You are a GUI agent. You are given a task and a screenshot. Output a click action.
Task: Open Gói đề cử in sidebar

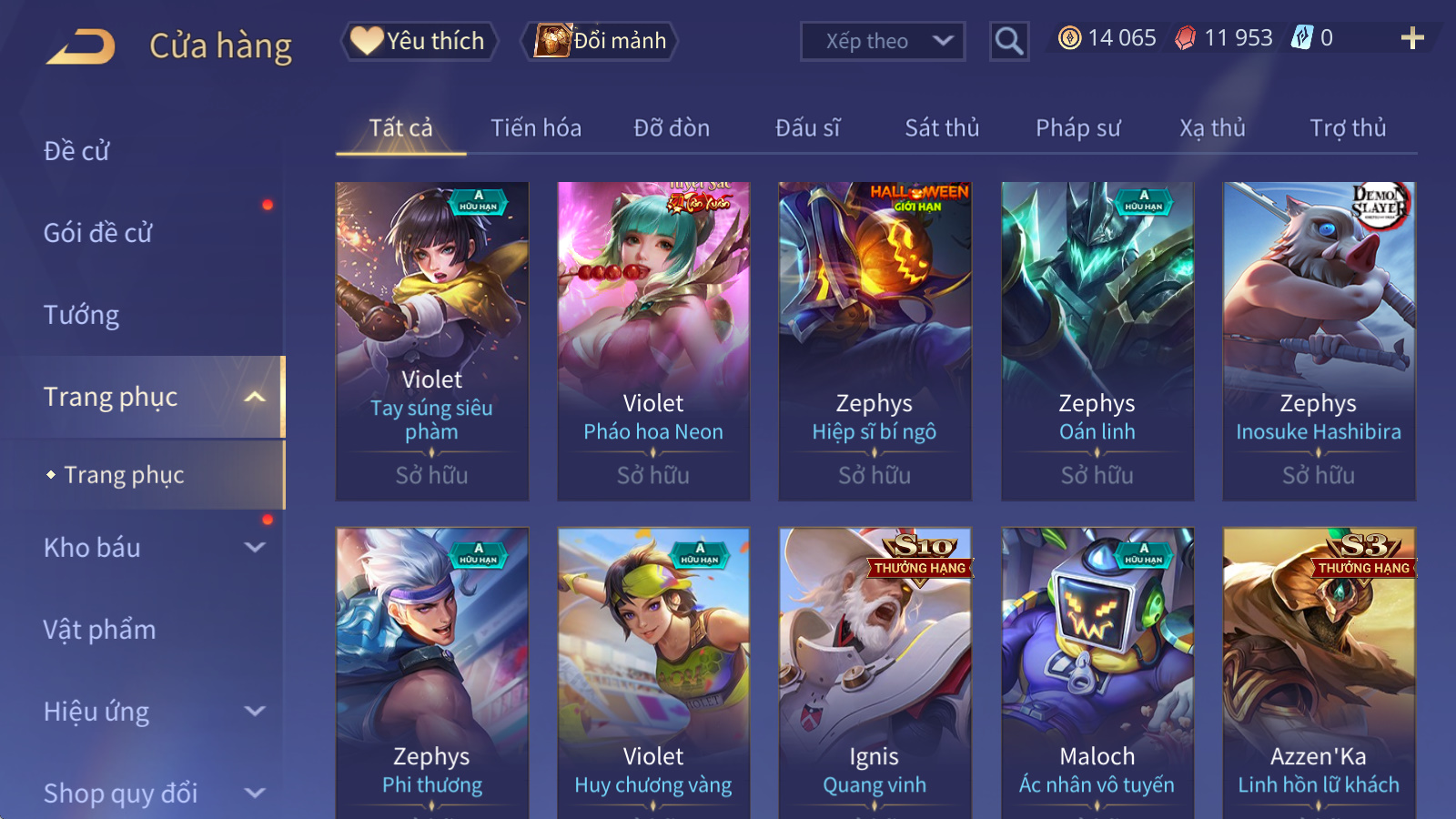(x=97, y=233)
